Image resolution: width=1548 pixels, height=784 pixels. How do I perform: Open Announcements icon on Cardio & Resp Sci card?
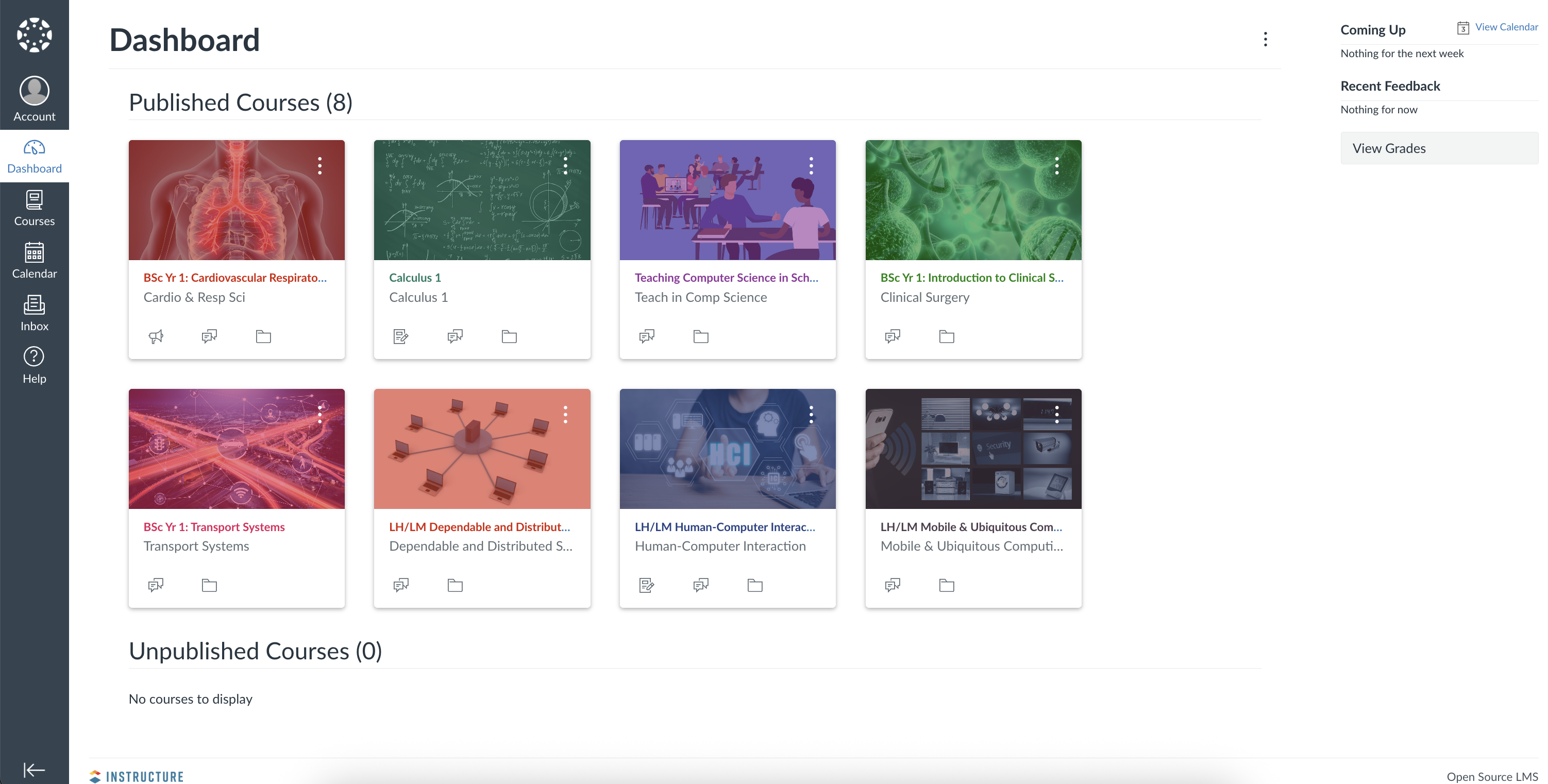pos(156,336)
